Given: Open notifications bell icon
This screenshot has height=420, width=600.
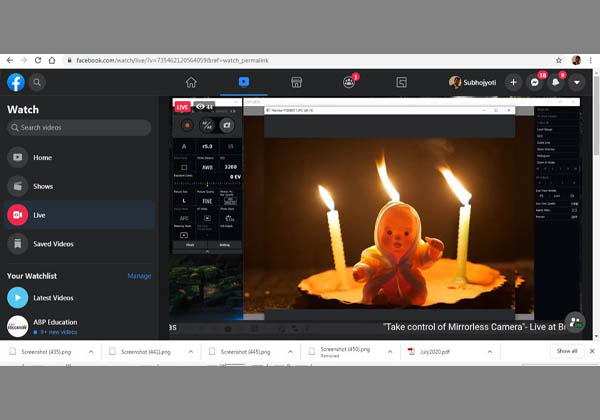Looking at the screenshot, I should [556, 82].
